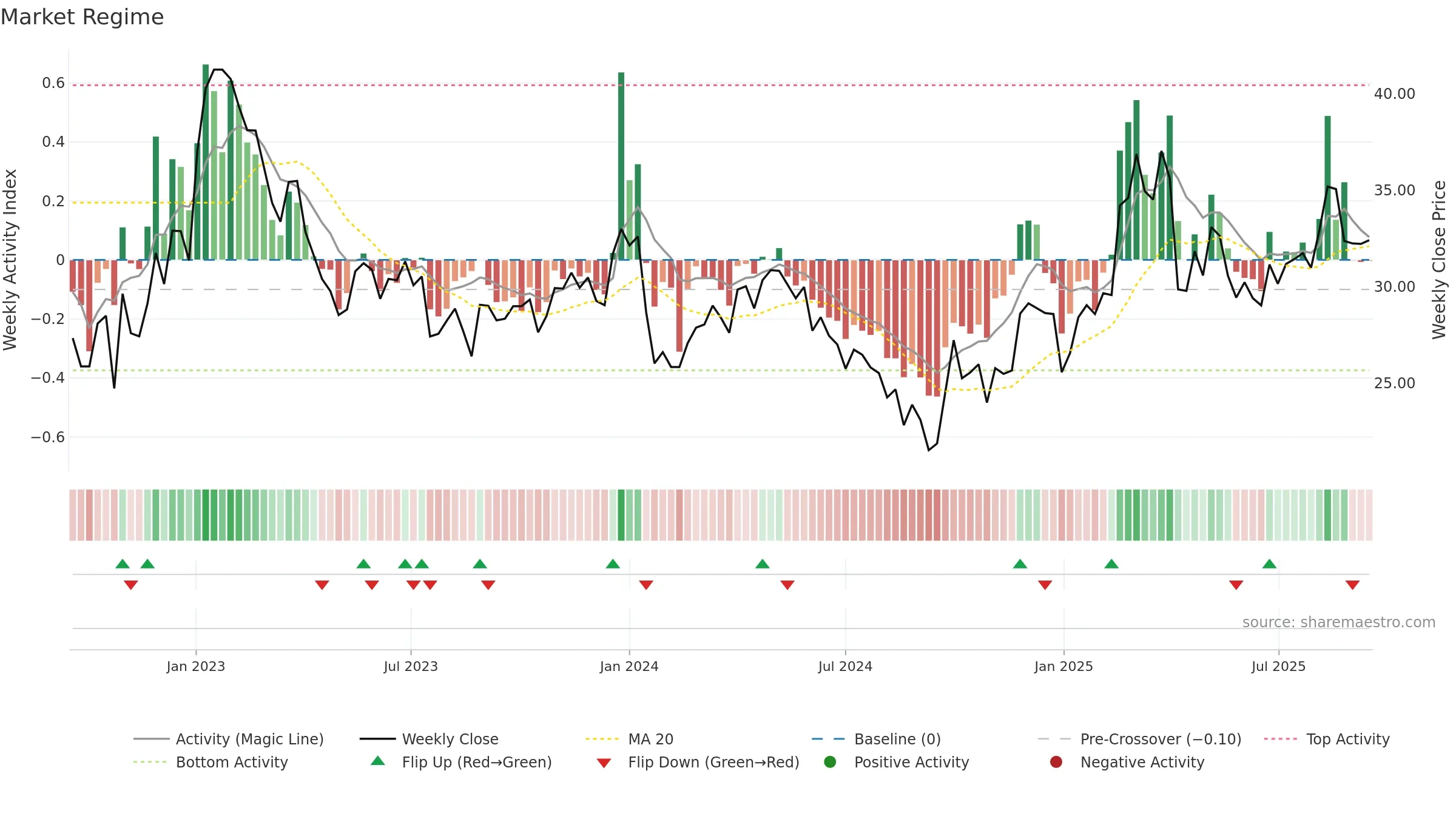Click the 25.00 price tick label
The height and width of the screenshot is (819, 1456).
[x=1394, y=383]
